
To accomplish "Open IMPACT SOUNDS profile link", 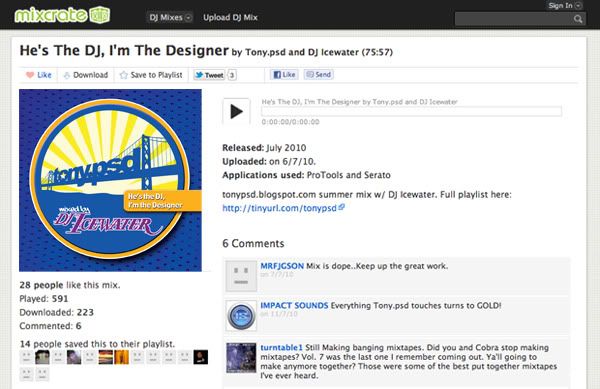I will click(x=294, y=306).
